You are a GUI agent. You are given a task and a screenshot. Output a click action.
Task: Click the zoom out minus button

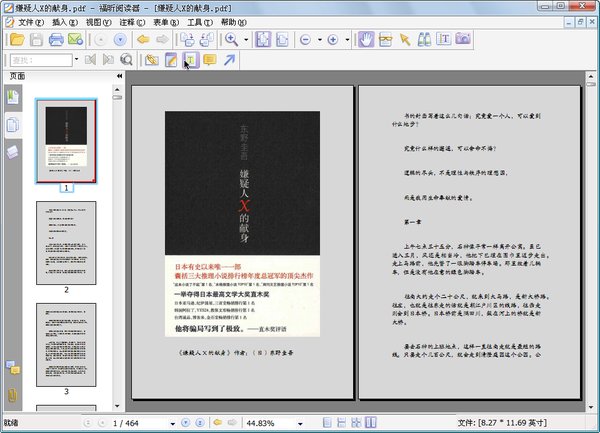click(x=307, y=40)
